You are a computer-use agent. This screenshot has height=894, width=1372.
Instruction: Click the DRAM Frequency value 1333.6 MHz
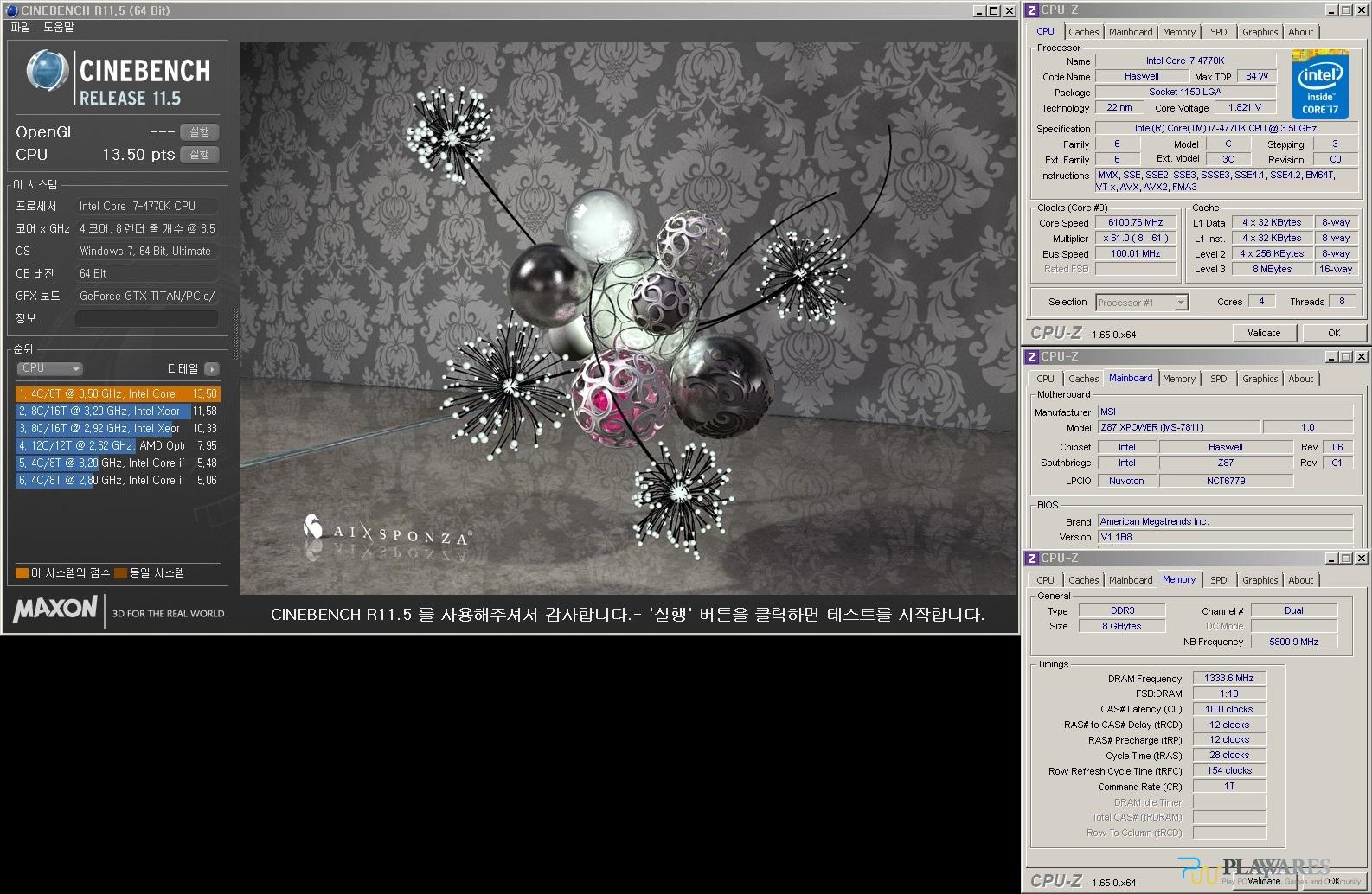[x=1229, y=679]
